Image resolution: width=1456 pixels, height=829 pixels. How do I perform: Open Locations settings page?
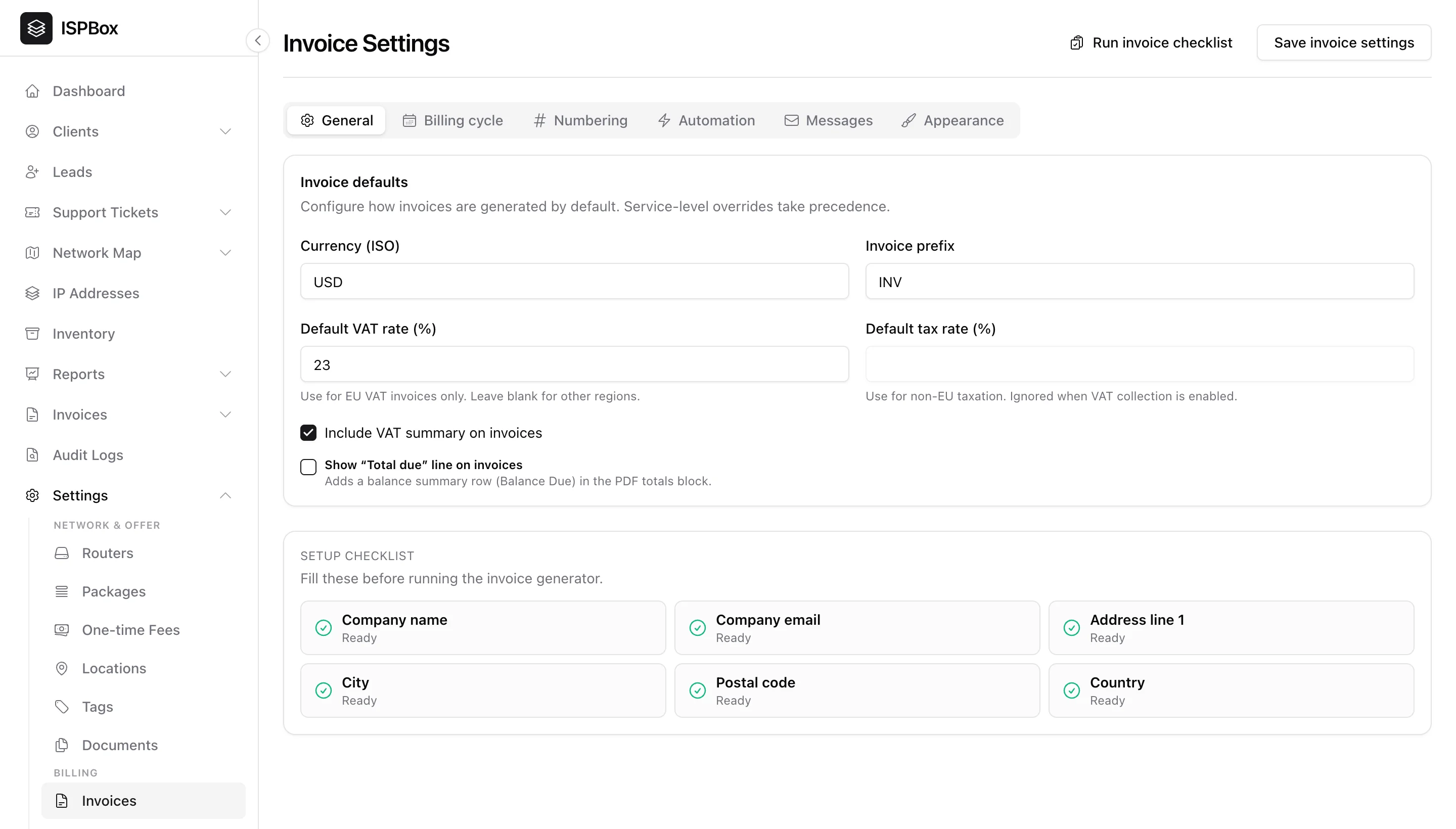tap(144, 668)
